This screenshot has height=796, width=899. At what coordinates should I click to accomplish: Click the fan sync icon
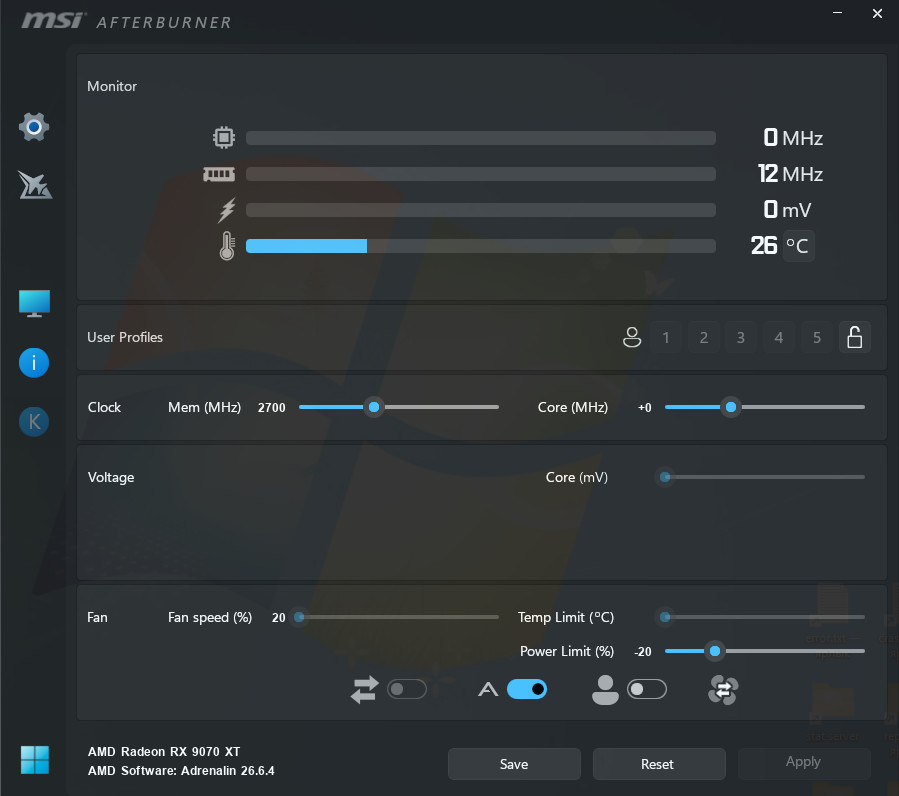coord(722,689)
